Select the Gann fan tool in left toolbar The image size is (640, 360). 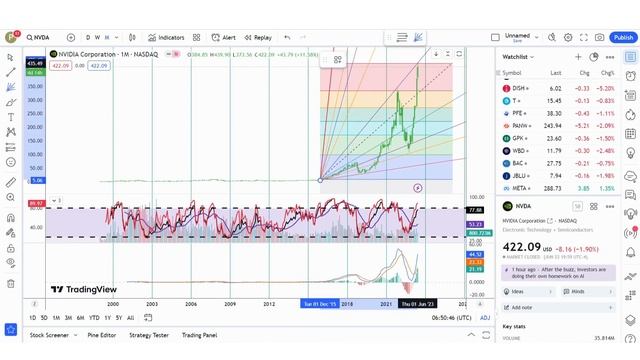11,87
